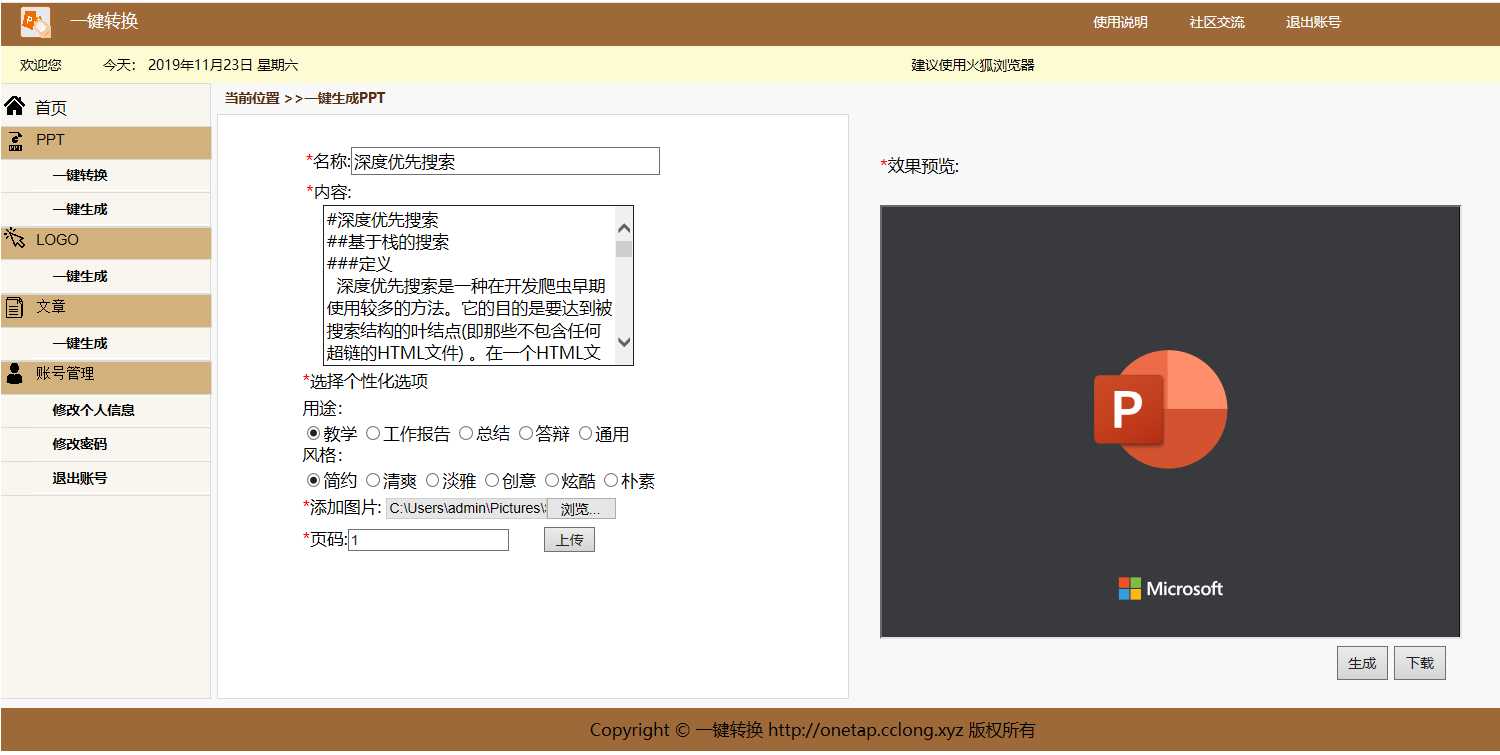Click the PPT preview thumbnail area

[1170, 421]
